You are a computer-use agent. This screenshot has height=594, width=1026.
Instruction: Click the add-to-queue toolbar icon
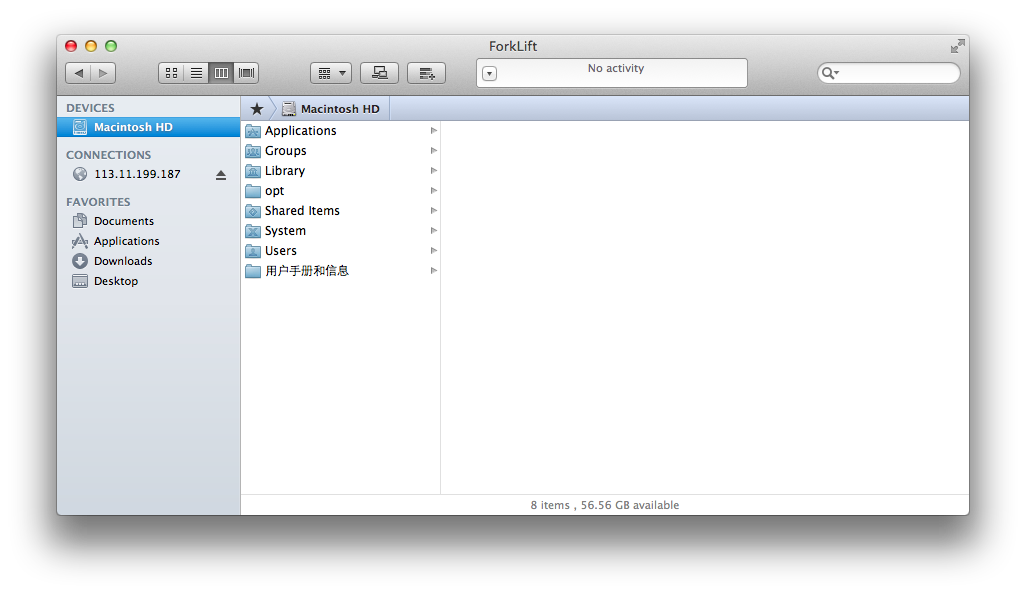pyautogui.click(x=426, y=73)
